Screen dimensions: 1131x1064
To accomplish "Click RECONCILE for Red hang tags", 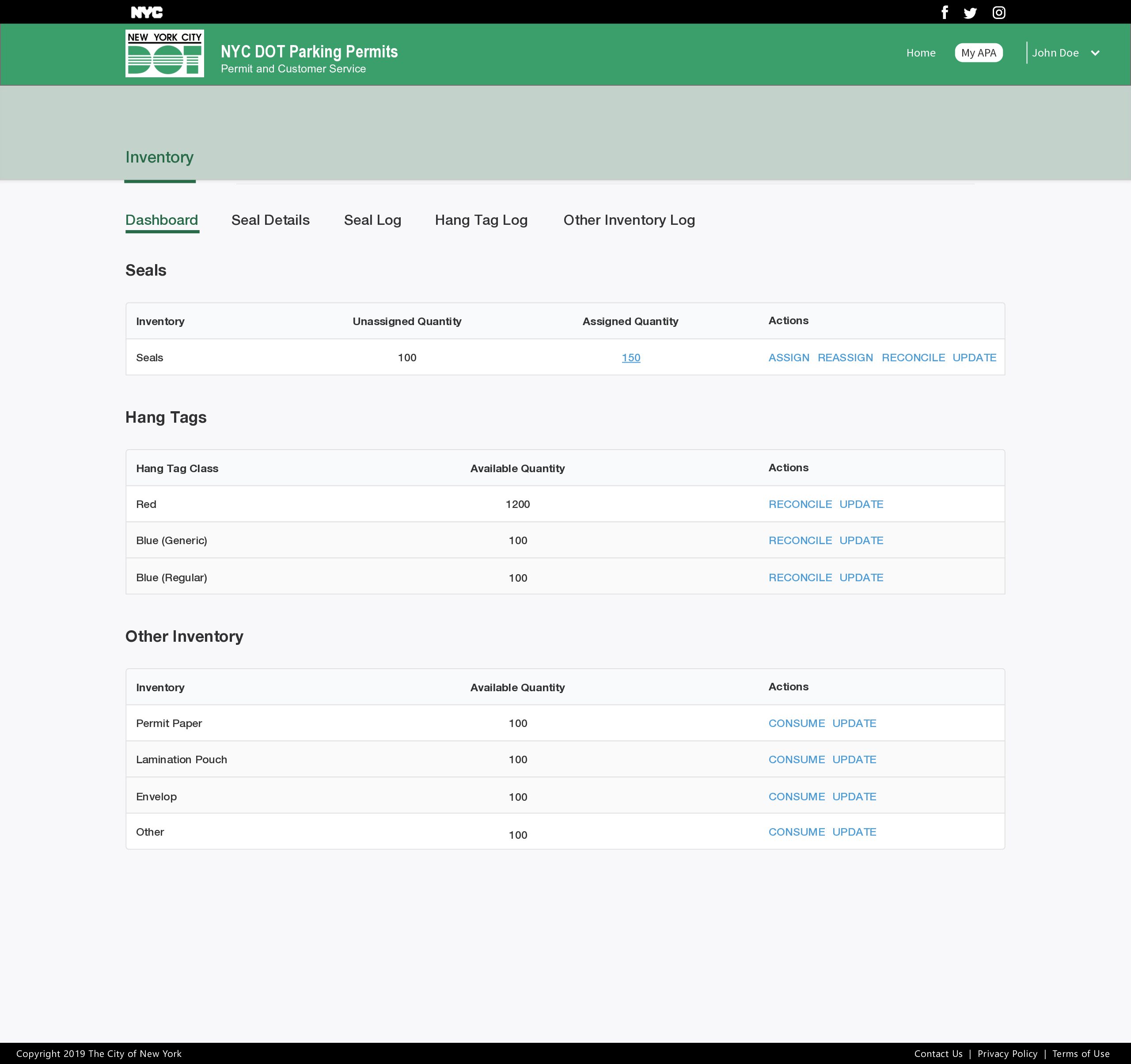I will pos(800,504).
